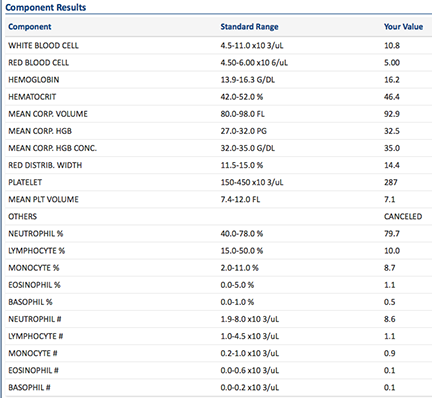
Task: Click hemoglobin range 13.9-16.3 G/DL
Action: [x=248, y=80]
